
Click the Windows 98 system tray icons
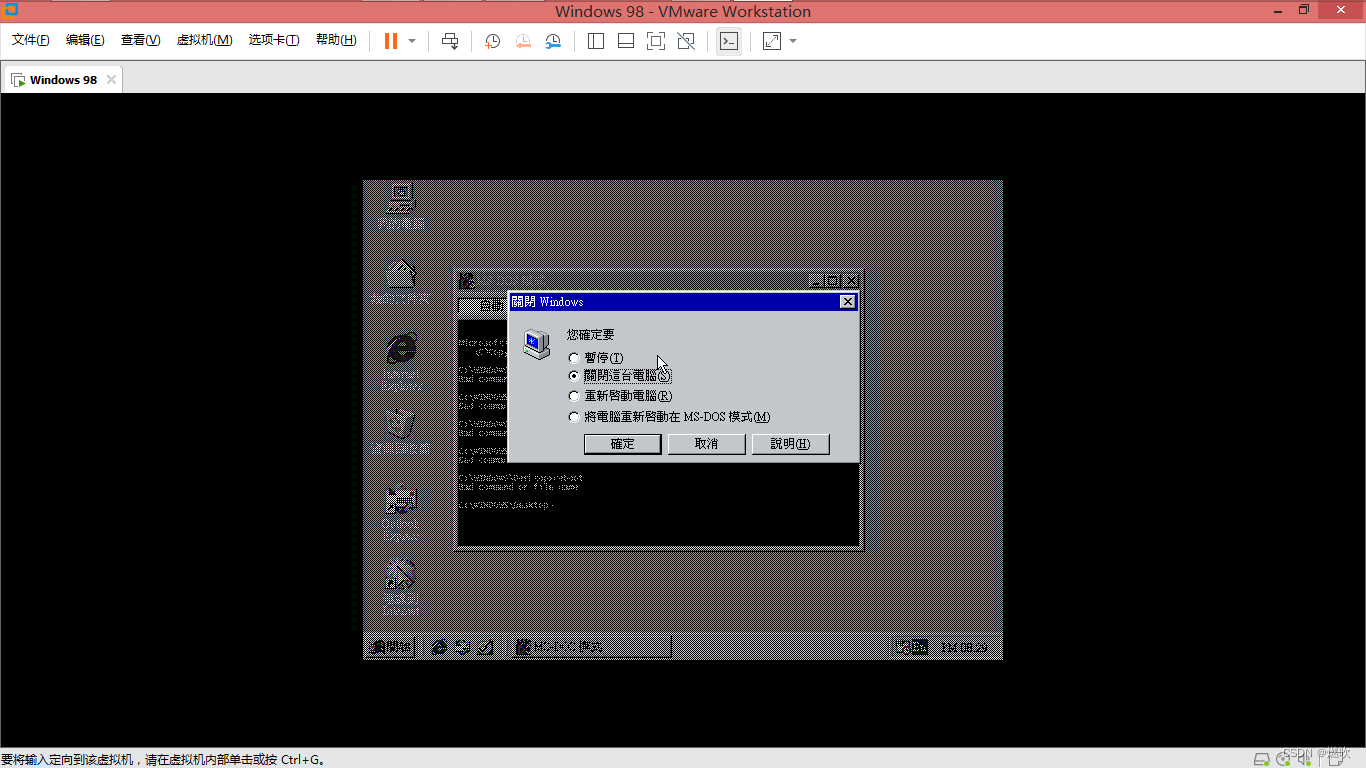(911, 647)
